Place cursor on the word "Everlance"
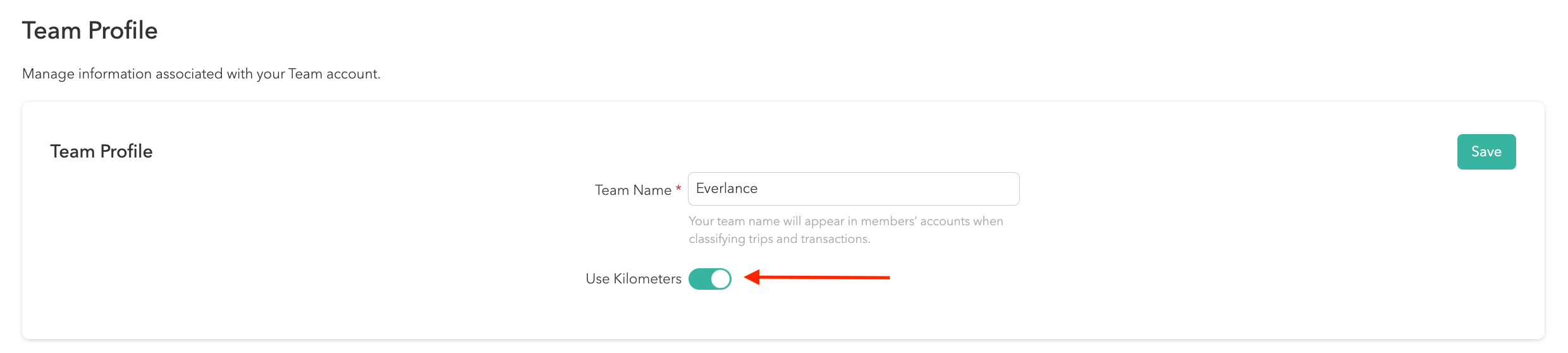Screen dimensions: 1568x353 (x=726, y=189)
